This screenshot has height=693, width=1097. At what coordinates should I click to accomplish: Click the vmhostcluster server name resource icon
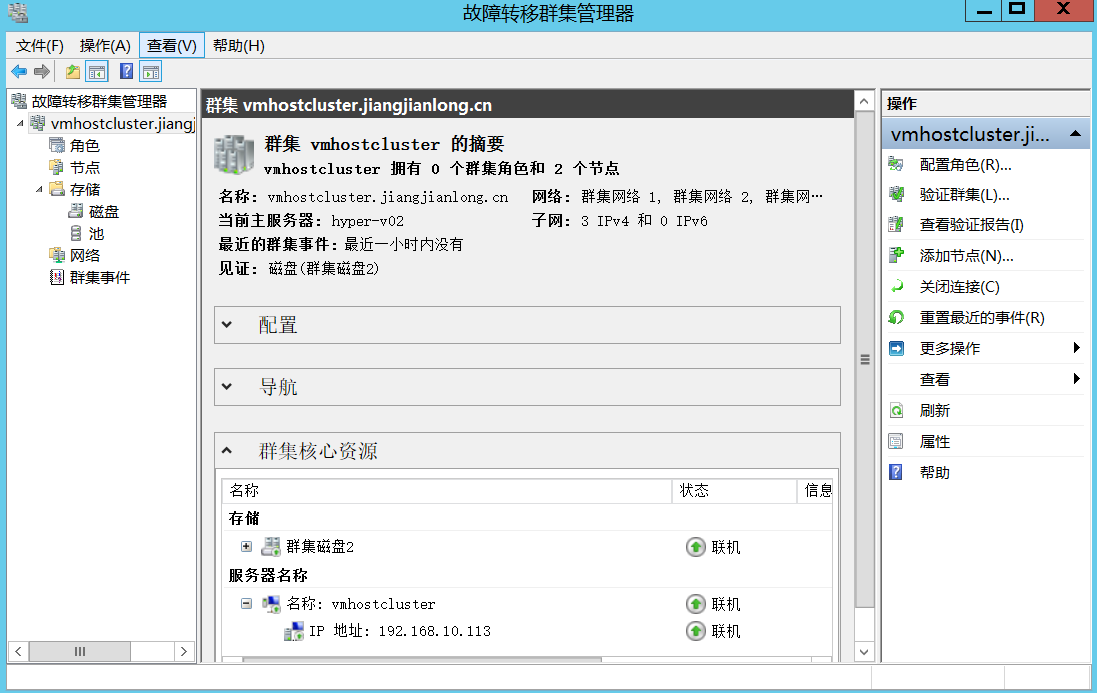pyautogui.click(x=271, y=603)
